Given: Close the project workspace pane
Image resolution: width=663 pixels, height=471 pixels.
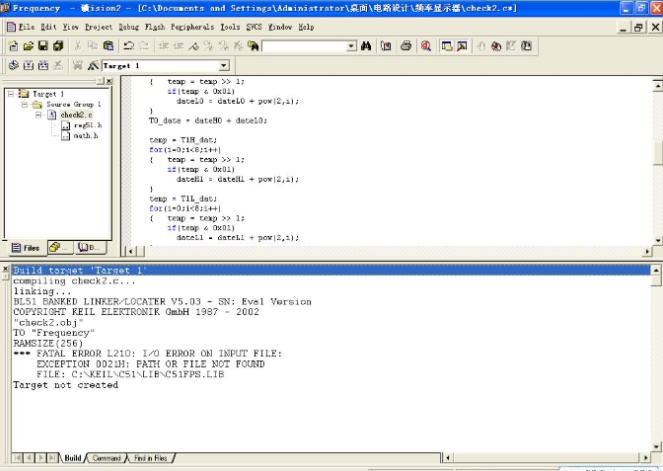Looking at the screenshot, I should click(x=109, y=81).
